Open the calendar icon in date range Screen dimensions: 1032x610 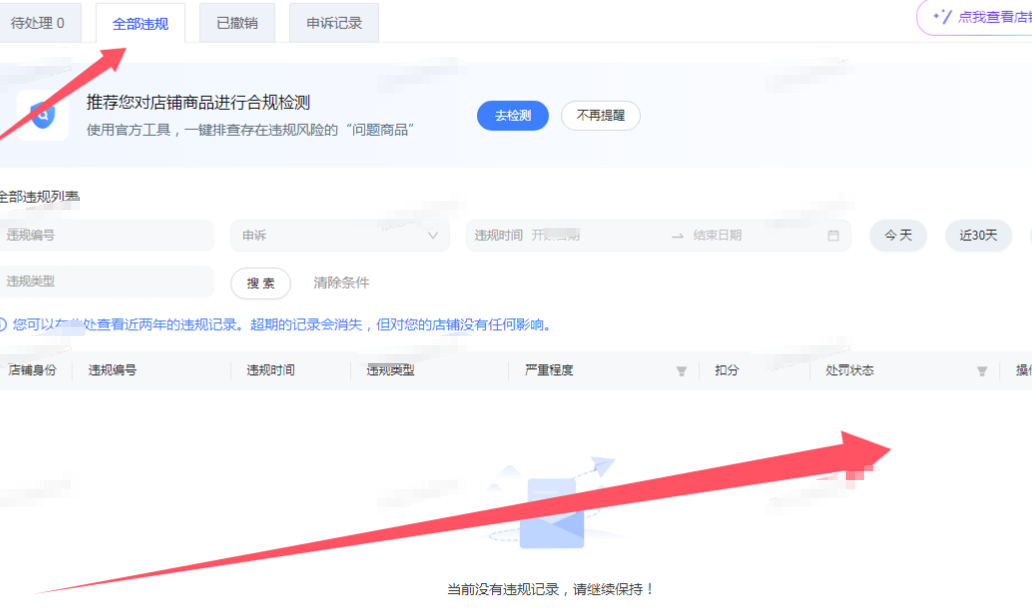click(833, 236)
